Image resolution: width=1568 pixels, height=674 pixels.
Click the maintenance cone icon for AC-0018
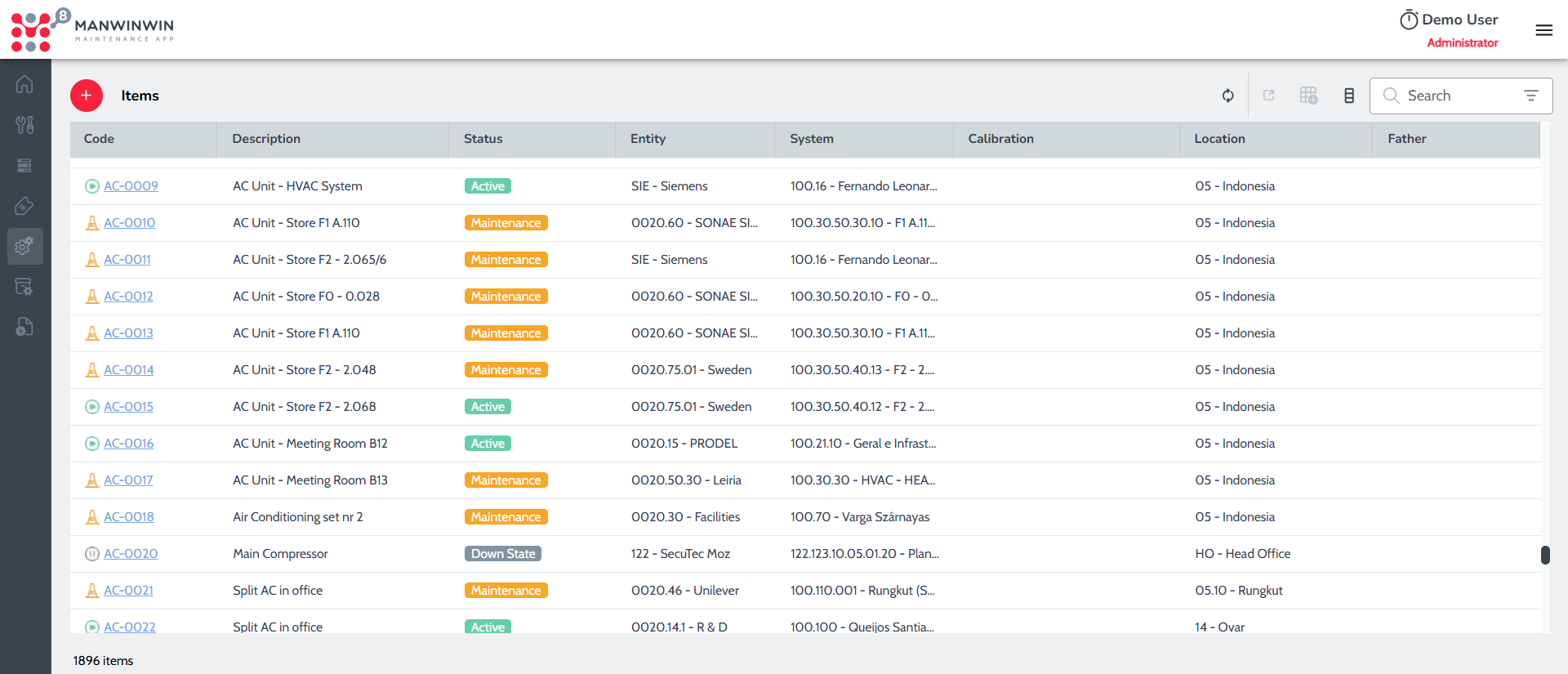92,517
